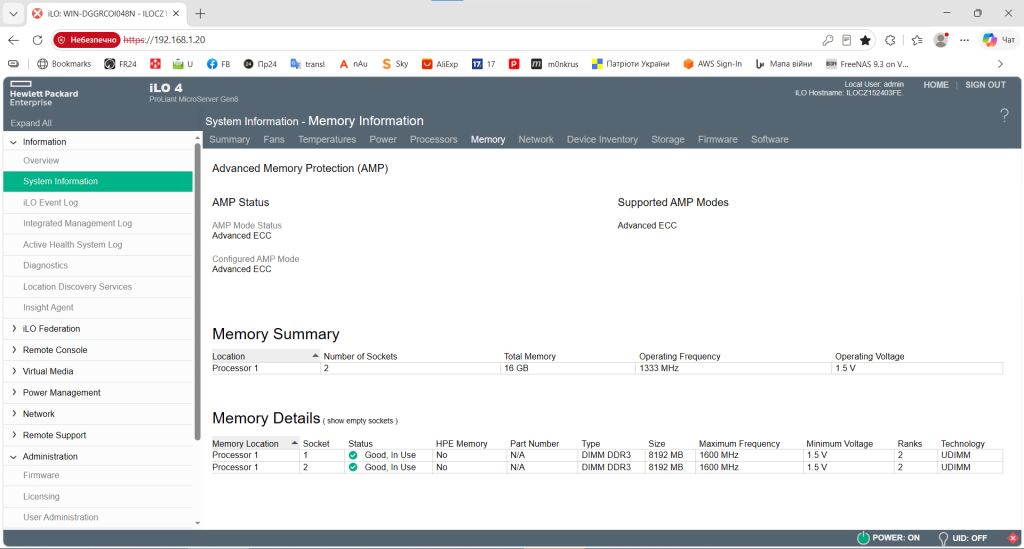
Task: Open saved passwords key icon
Action: pos(827,40)
